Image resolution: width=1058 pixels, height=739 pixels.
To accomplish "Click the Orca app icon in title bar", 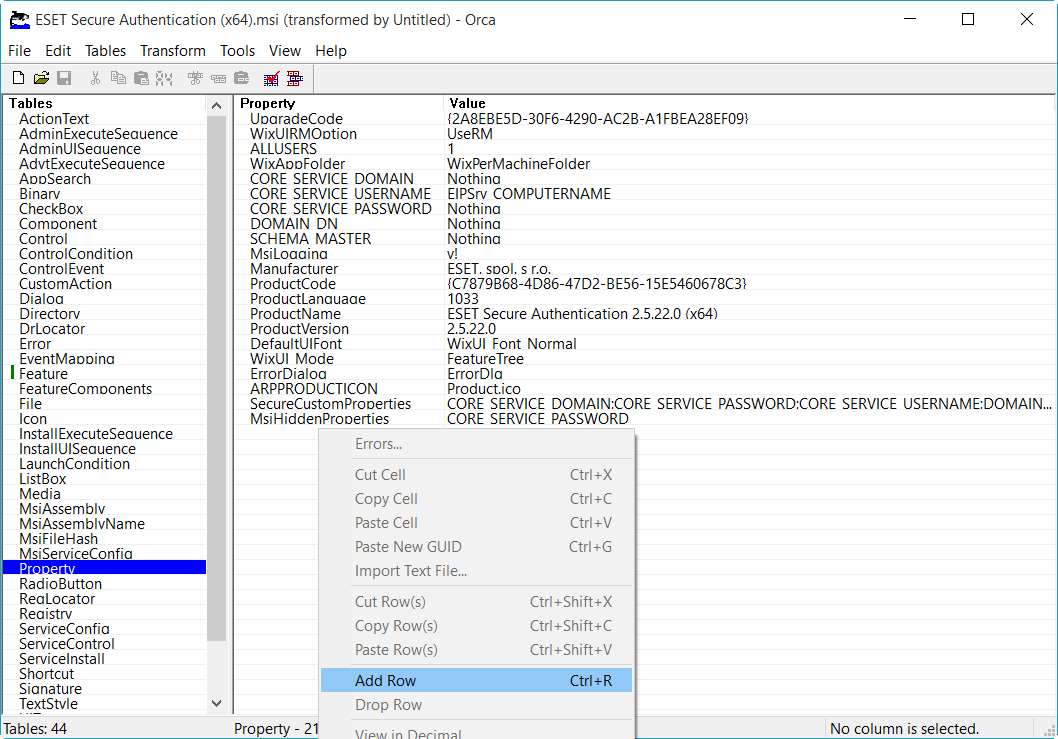I will (19, 19).
